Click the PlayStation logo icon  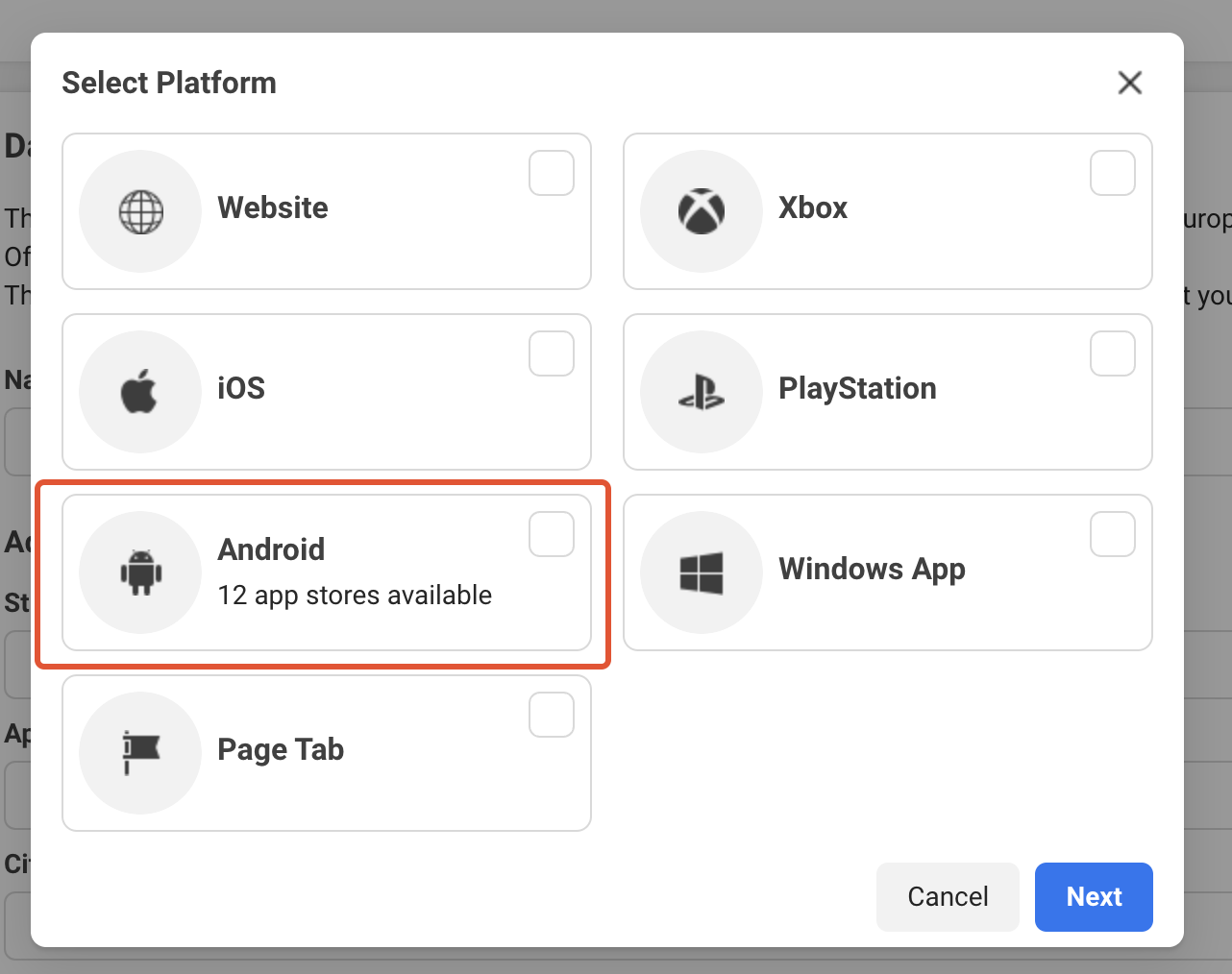coord(702,392)
